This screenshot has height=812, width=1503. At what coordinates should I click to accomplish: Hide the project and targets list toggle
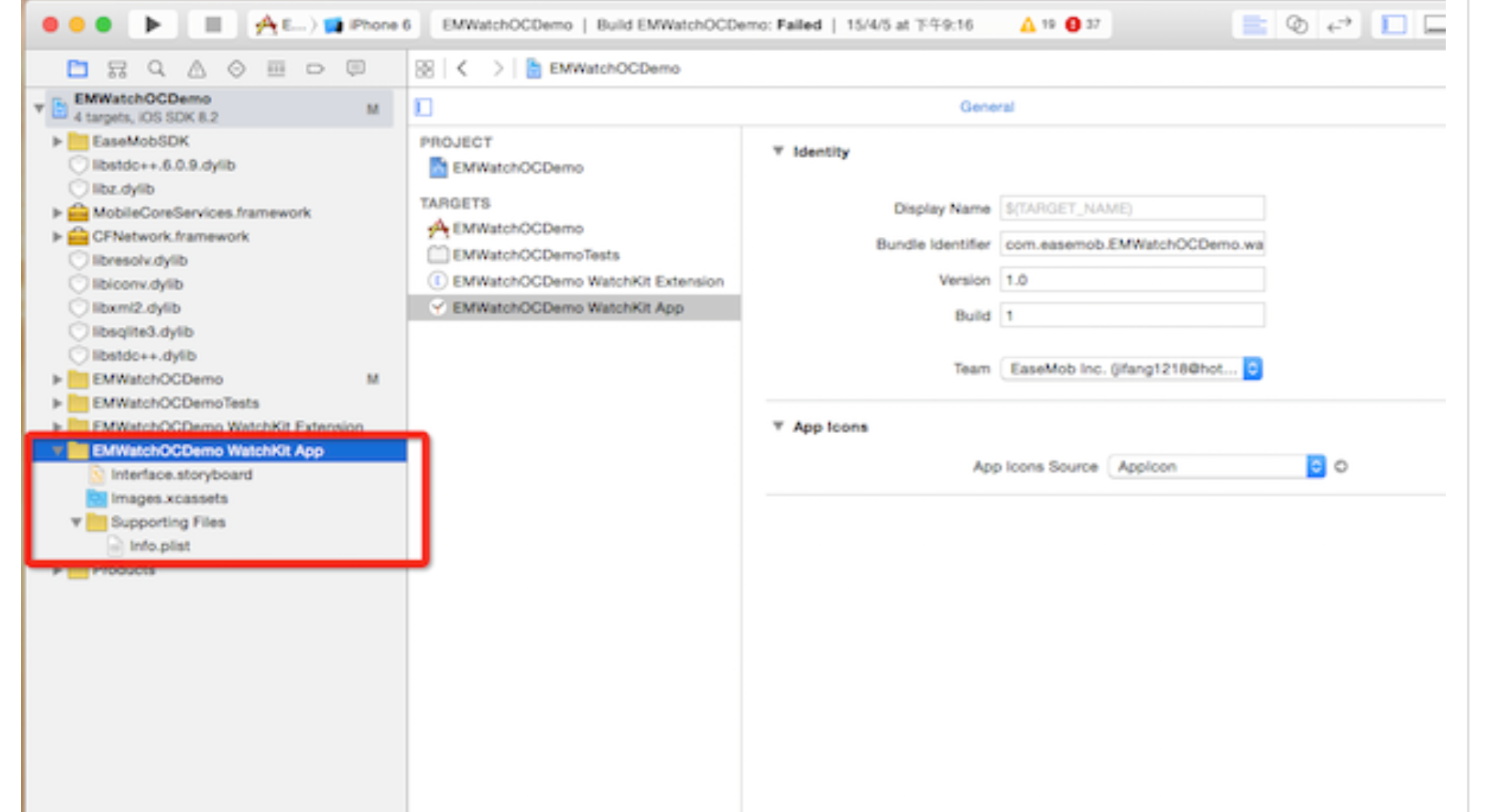pyautogui.click(x=424, y=108)
